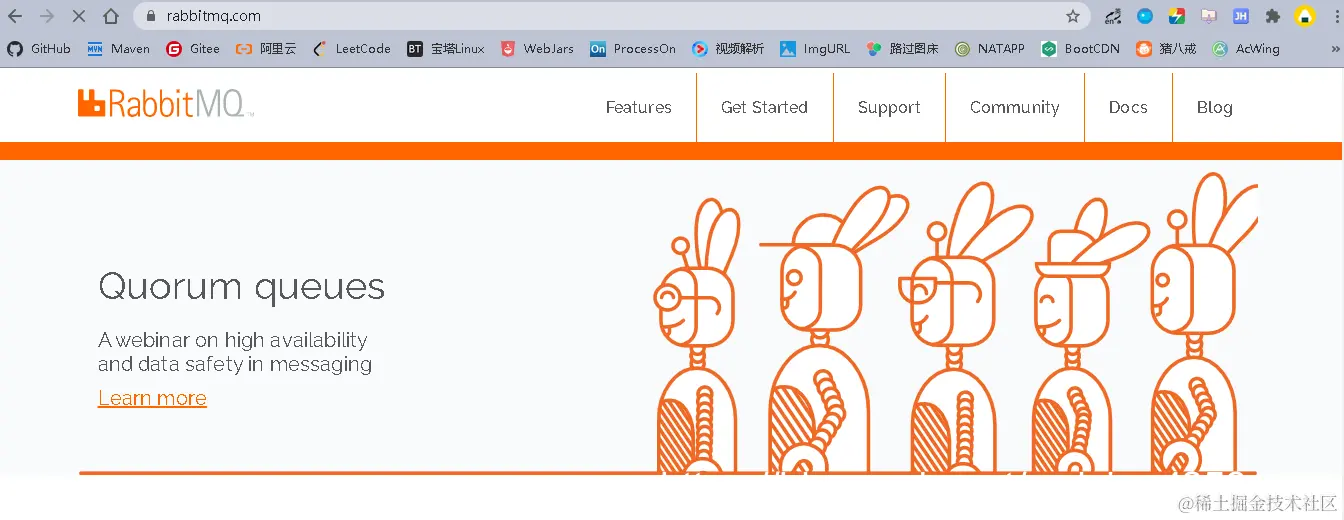The image size is (1344, 520).
Task: Open the 视频解析 bookmark
Action: (x=728, y=48)
